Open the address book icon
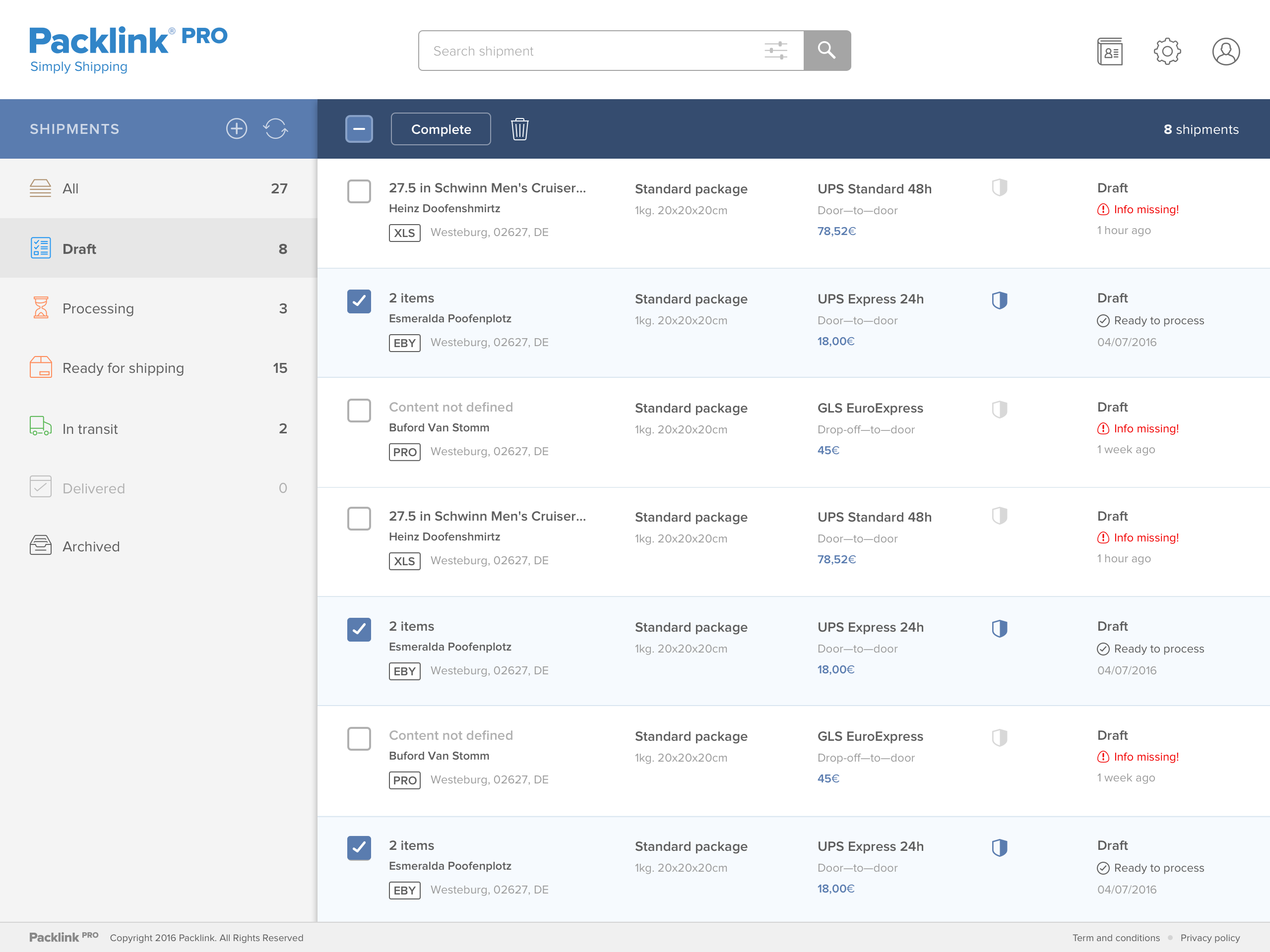This screenshot has width=1270, height=952. point(1109,52)
